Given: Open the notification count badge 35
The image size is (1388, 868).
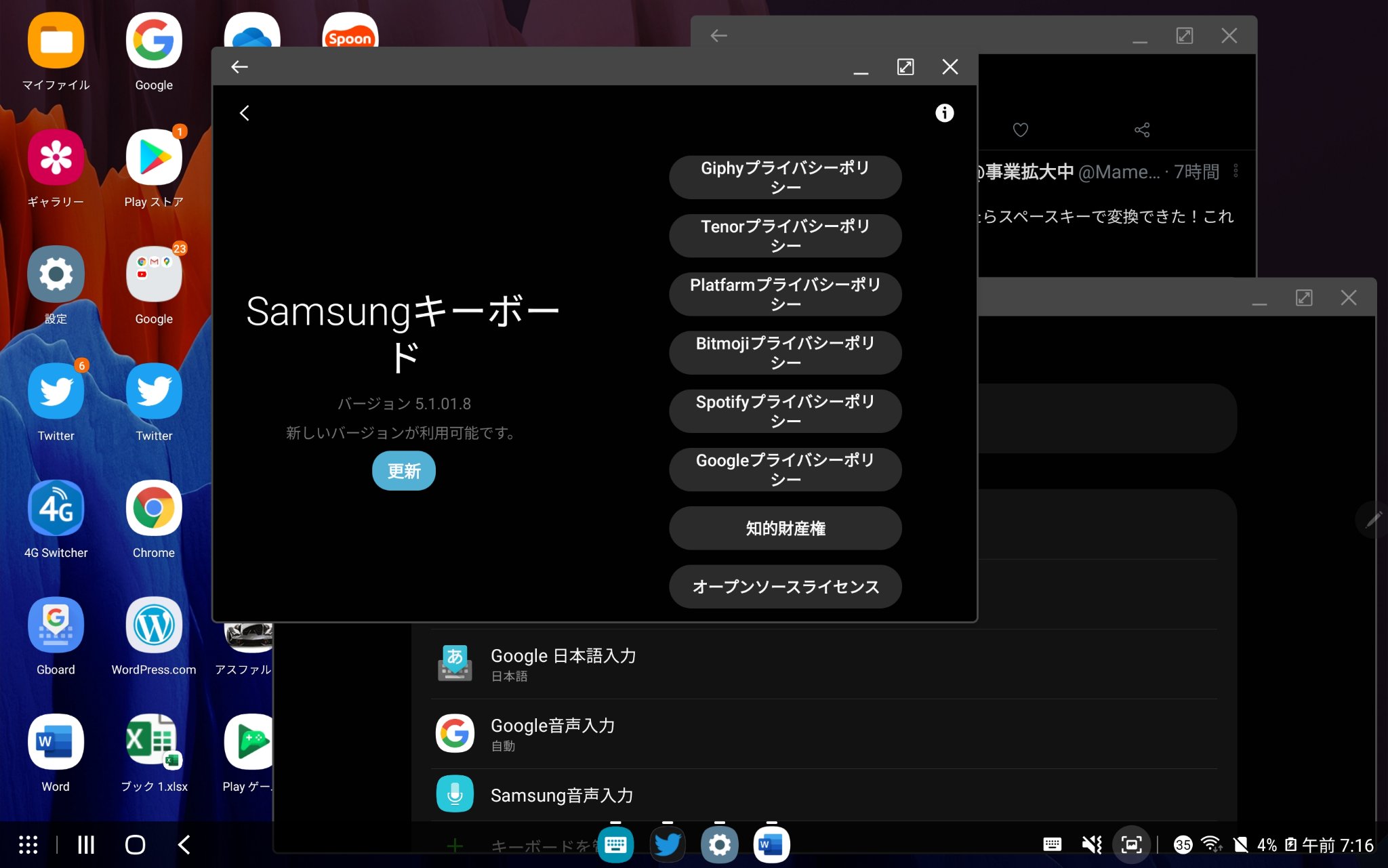Looking at the screenshot, I should coord(1183,844).
